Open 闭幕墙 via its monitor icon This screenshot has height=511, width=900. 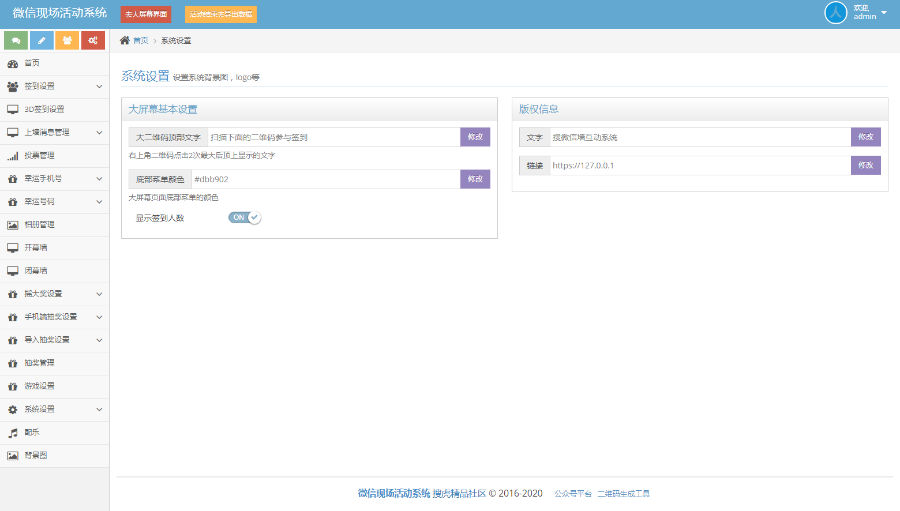(13, 271)
